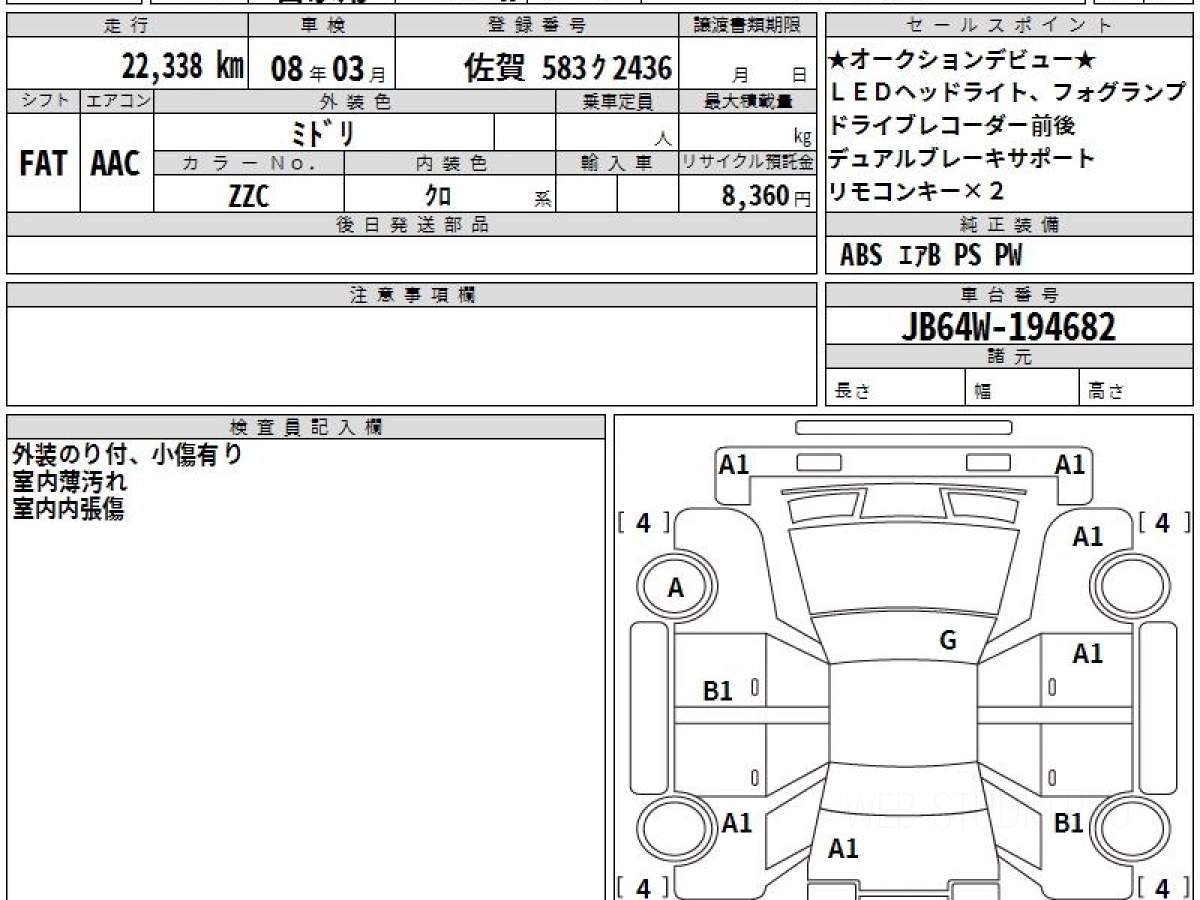Click the A mark inside the wheel circle
Image resolution: width=1200 pixels, height=900 pixels.
pyautogui.click(x=676, y=589)
